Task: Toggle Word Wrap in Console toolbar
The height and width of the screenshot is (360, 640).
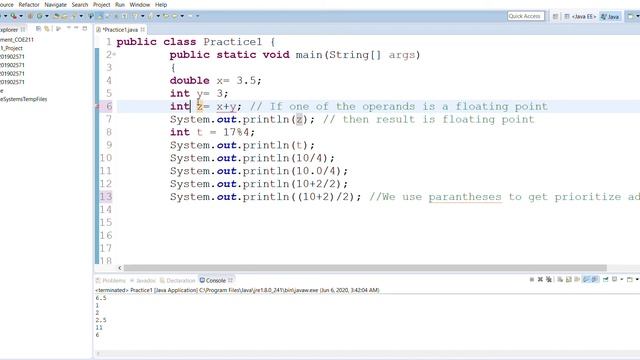Action: tap(577, 280)
